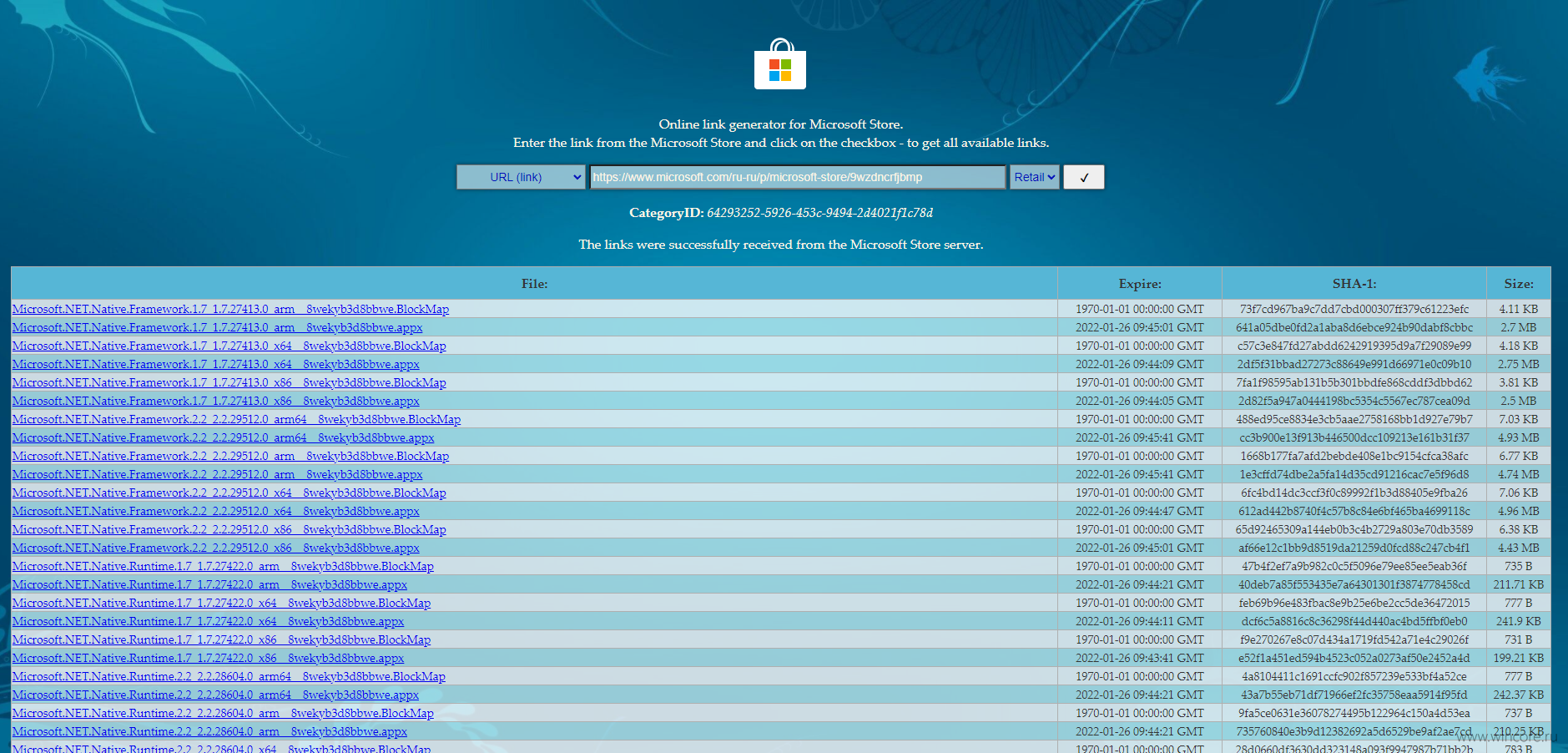The image size is (1568, 753).
Task: Download Framework.2.2 2.2.29512.0 arm appx
Action: (x=217, y=474)
